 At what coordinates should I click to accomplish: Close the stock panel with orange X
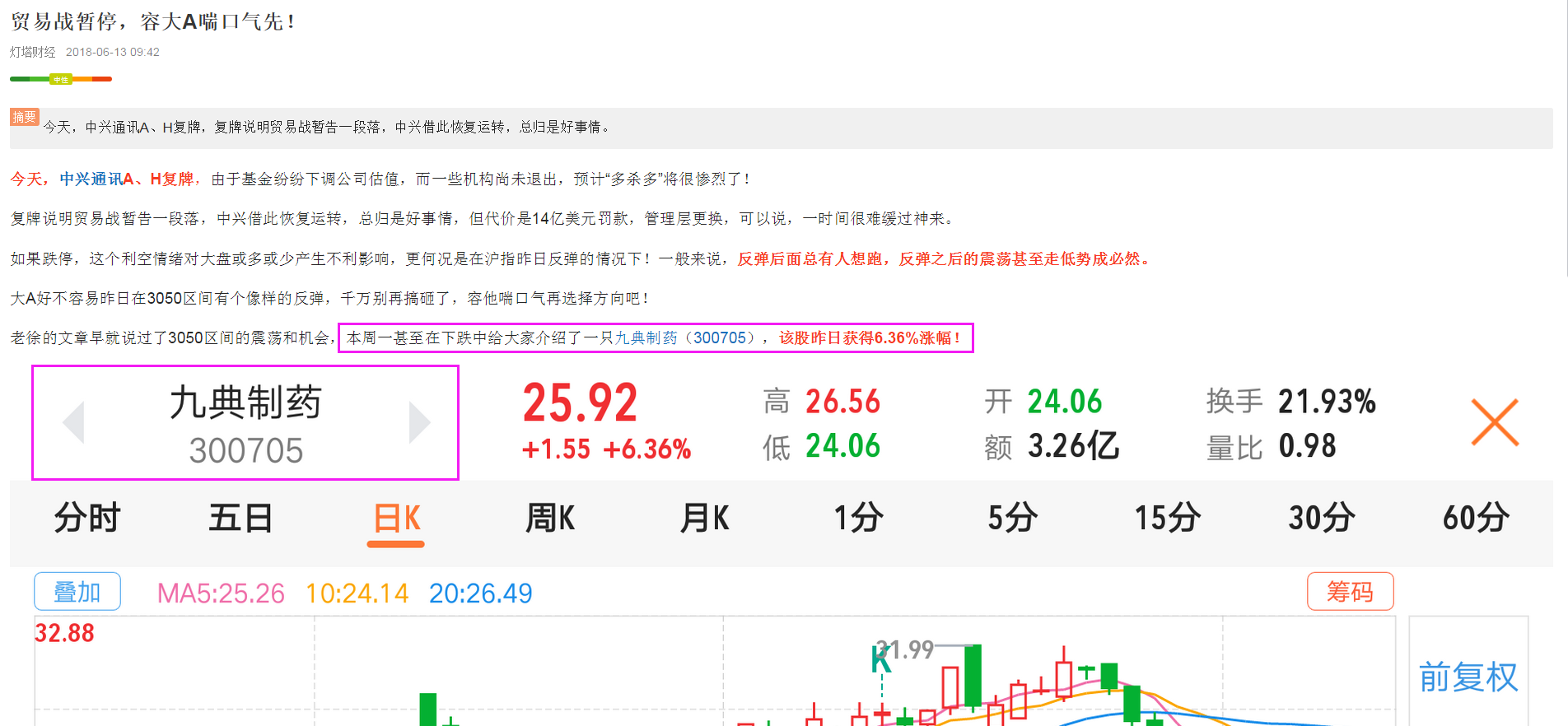(x=1495, y=422)
